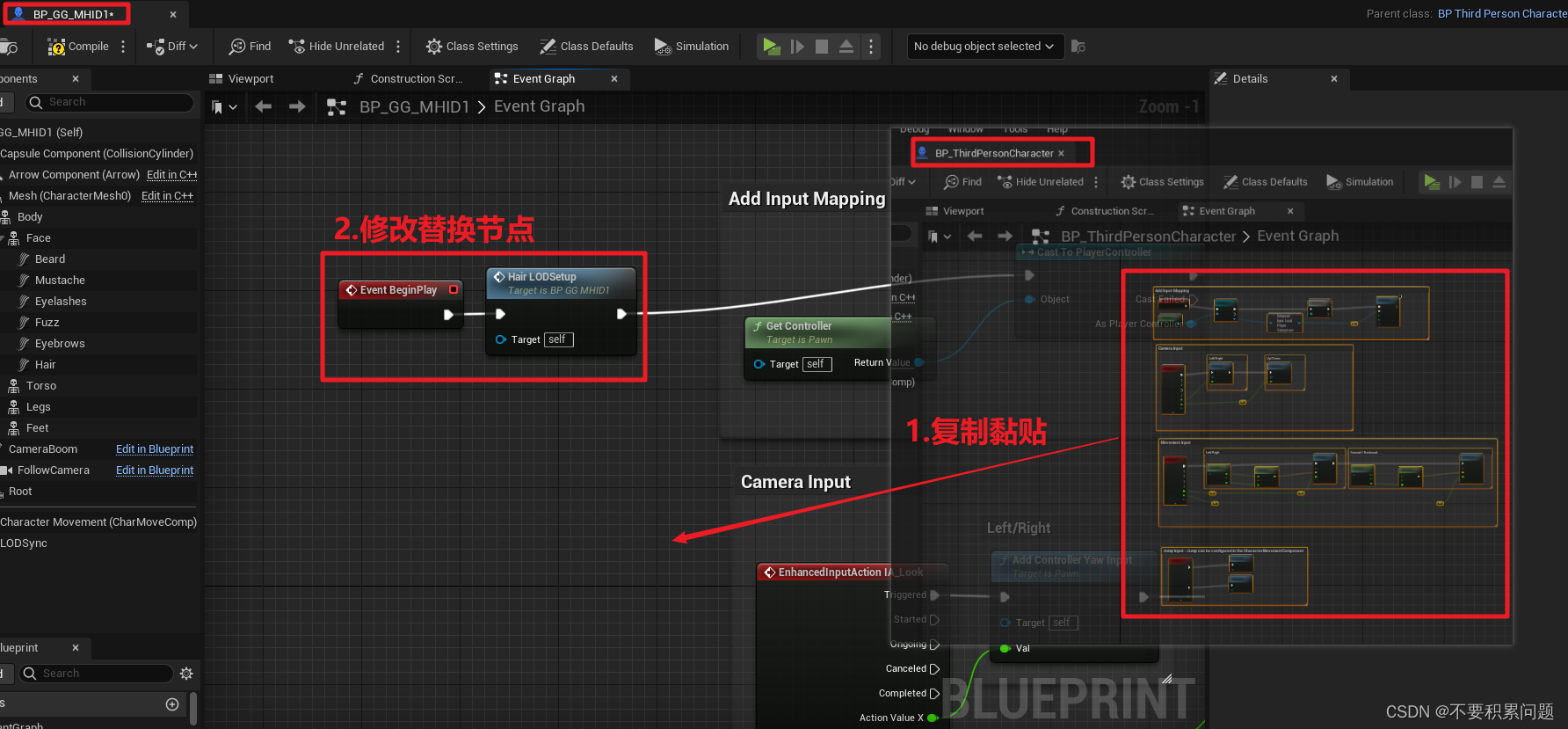The image size is (1568, 729).
Task: Select the Fuzz component
Action: tap(47, 323)
